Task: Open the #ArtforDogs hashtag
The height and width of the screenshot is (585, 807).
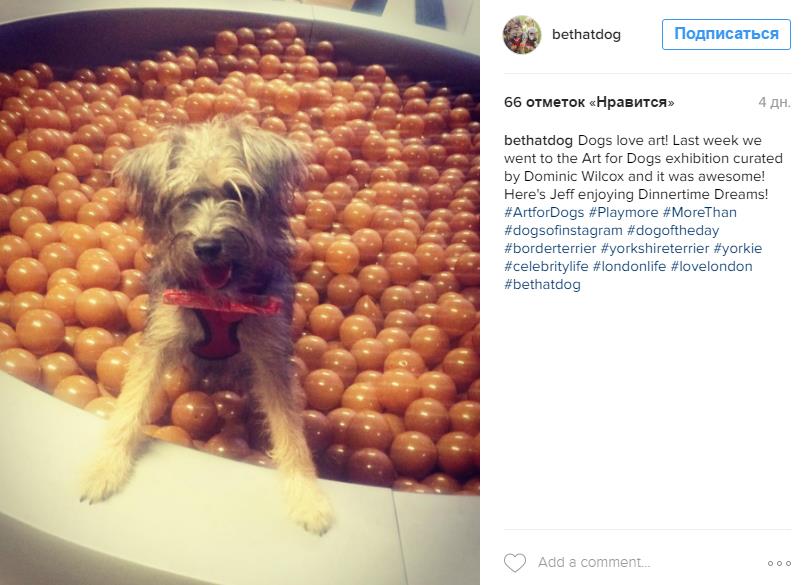Action: coord(544,212)
